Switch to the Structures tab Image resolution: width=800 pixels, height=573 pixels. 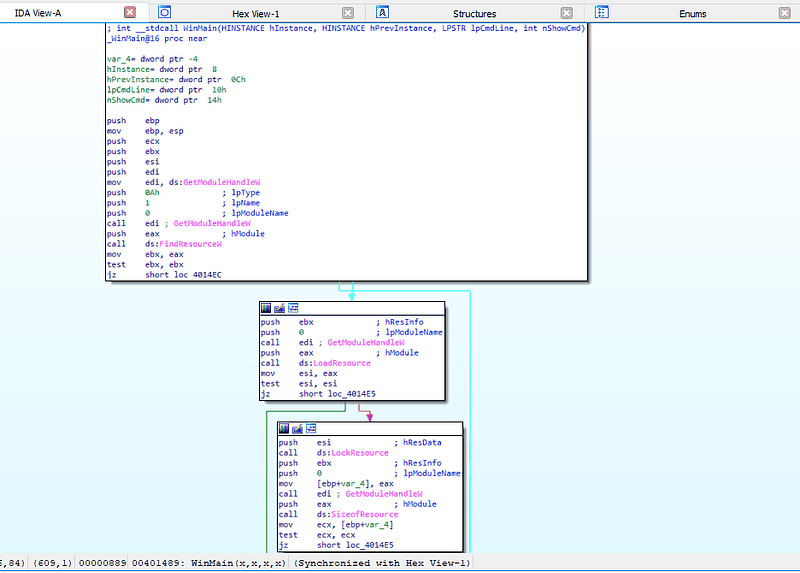pyautogui.click(x=474, y=14)
